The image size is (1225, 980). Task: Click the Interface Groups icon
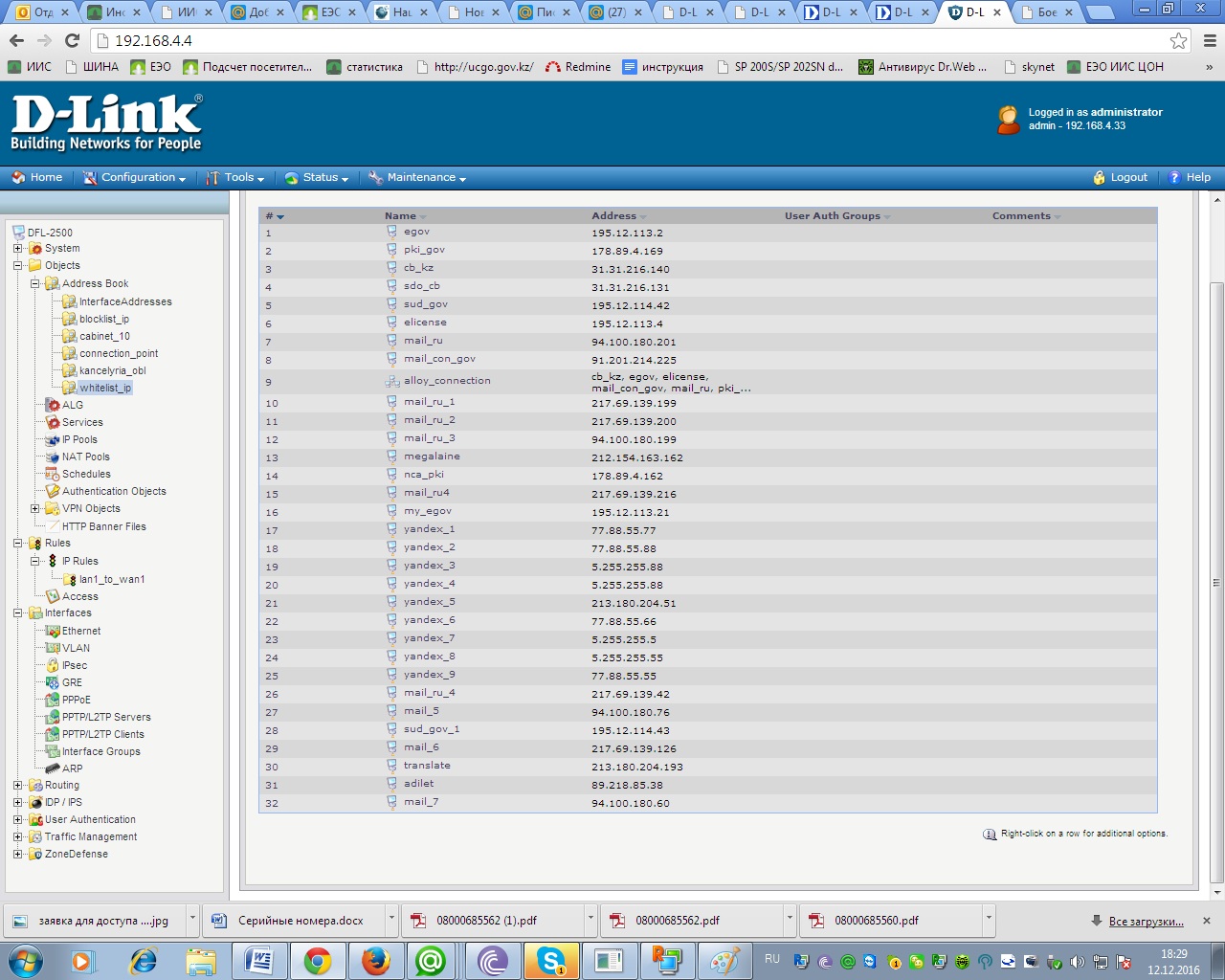pyautogui.click(x=54, y=751)
